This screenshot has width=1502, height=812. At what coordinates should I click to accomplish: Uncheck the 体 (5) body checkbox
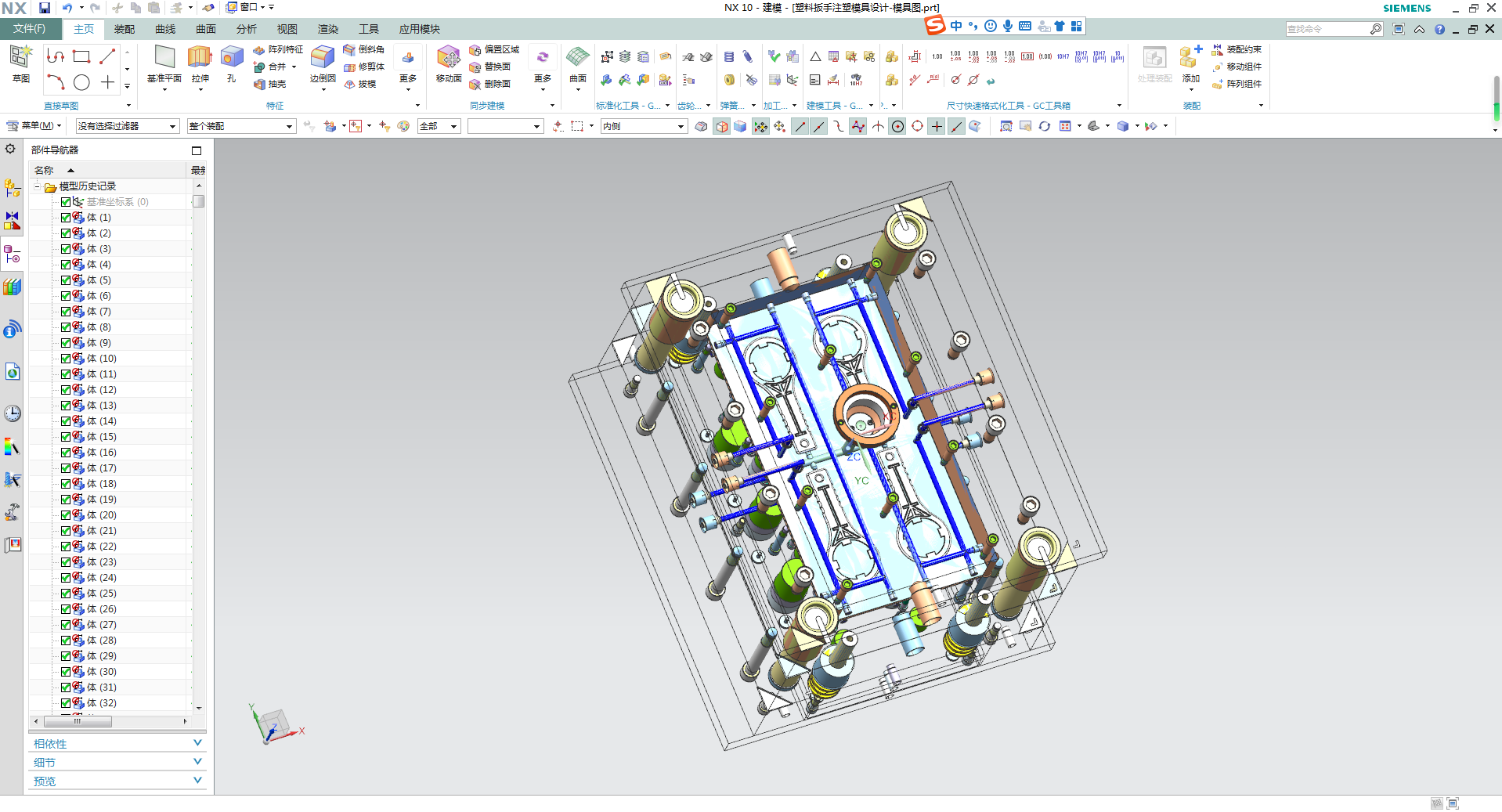tap(66, 280)
